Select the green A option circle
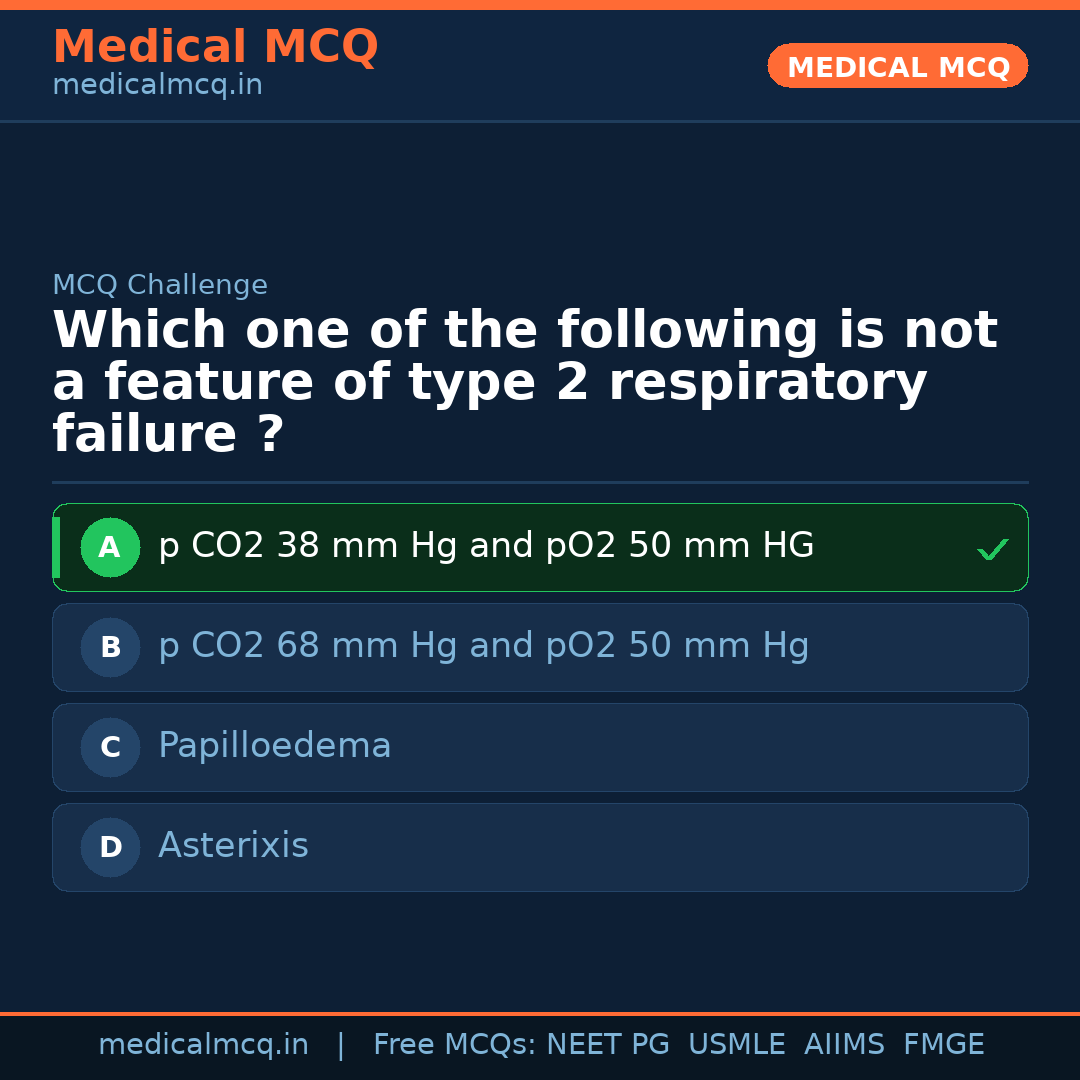 pyautogui.click(x=110, y=548)
